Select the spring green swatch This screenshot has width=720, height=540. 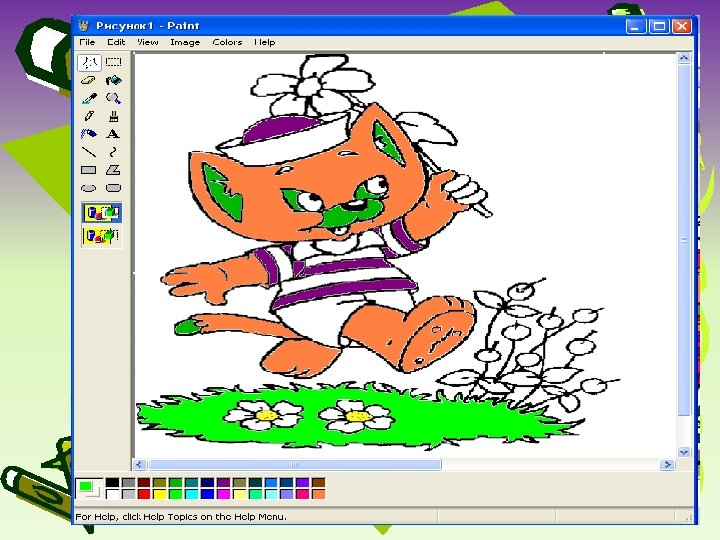click(x=255, y=494)
